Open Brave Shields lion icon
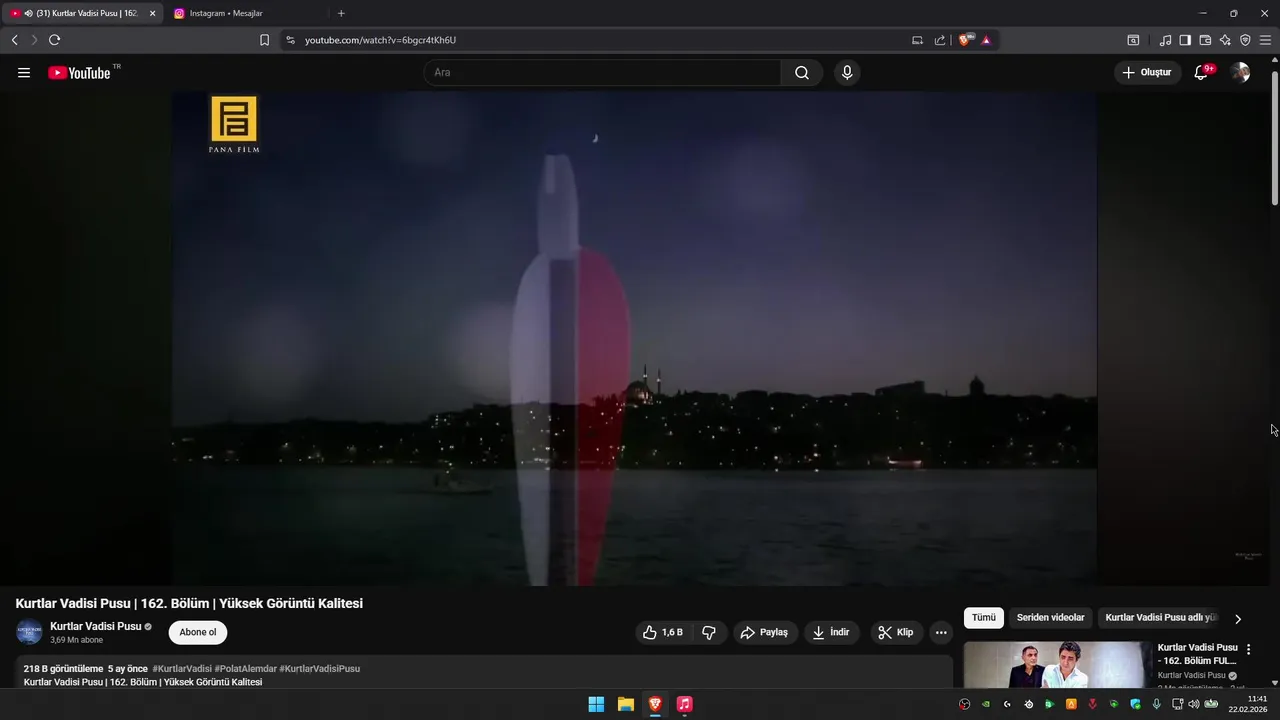The image size is (1280, 720). [966, 40]
